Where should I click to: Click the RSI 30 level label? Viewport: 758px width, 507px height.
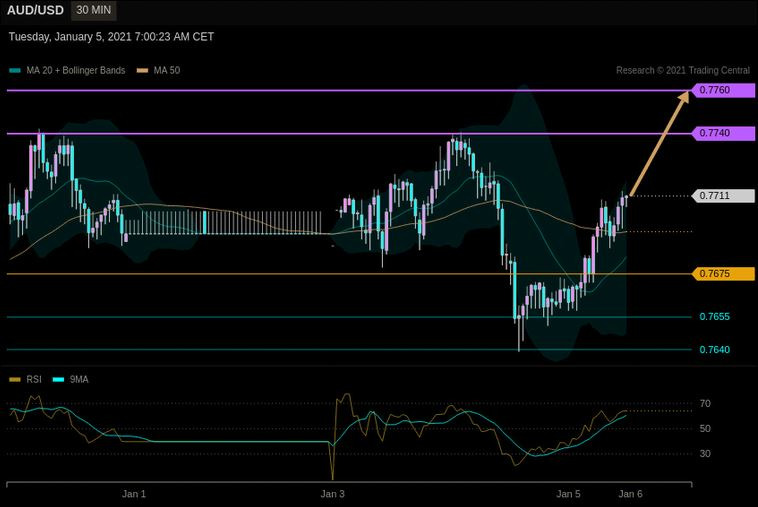click(705, 454)
